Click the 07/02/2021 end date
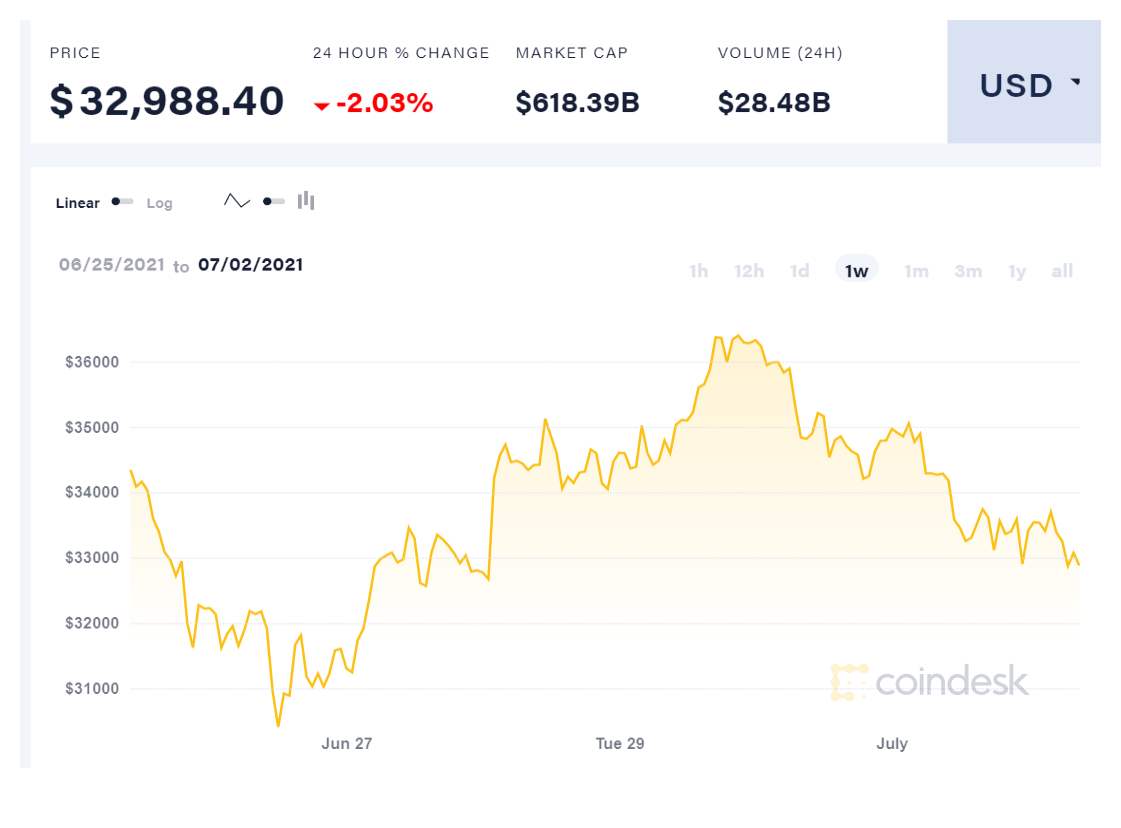1121x828 pixels. click(x=250, y=265)
